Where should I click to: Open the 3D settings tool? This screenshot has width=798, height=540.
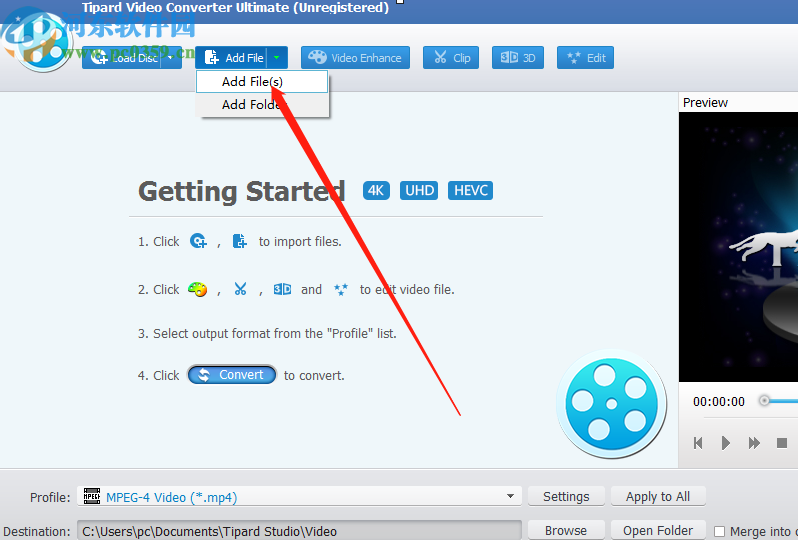pos(518,58)
